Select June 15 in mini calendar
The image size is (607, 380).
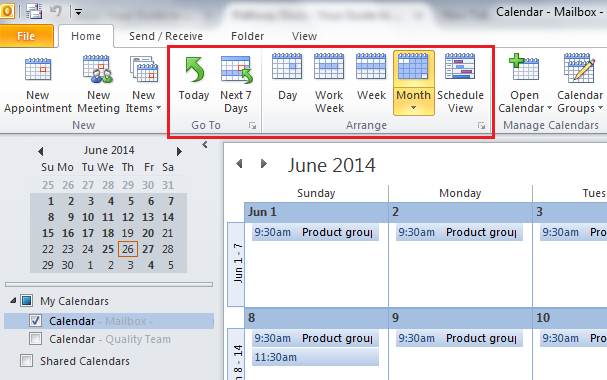pos(48,233)
